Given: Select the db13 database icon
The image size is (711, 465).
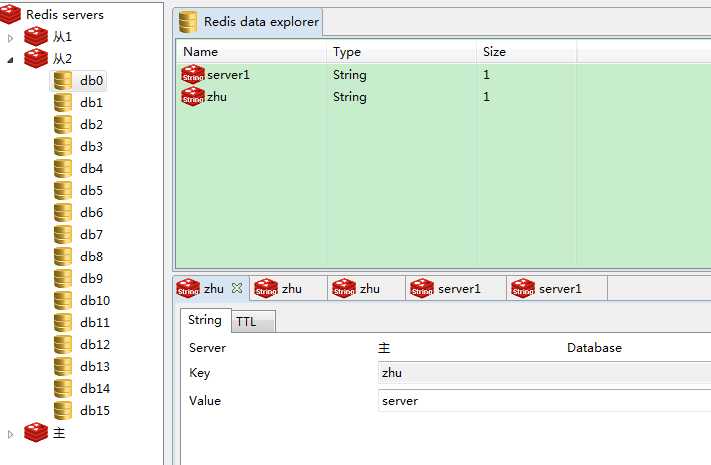Looking at the screenshot, I should point(63,367).
